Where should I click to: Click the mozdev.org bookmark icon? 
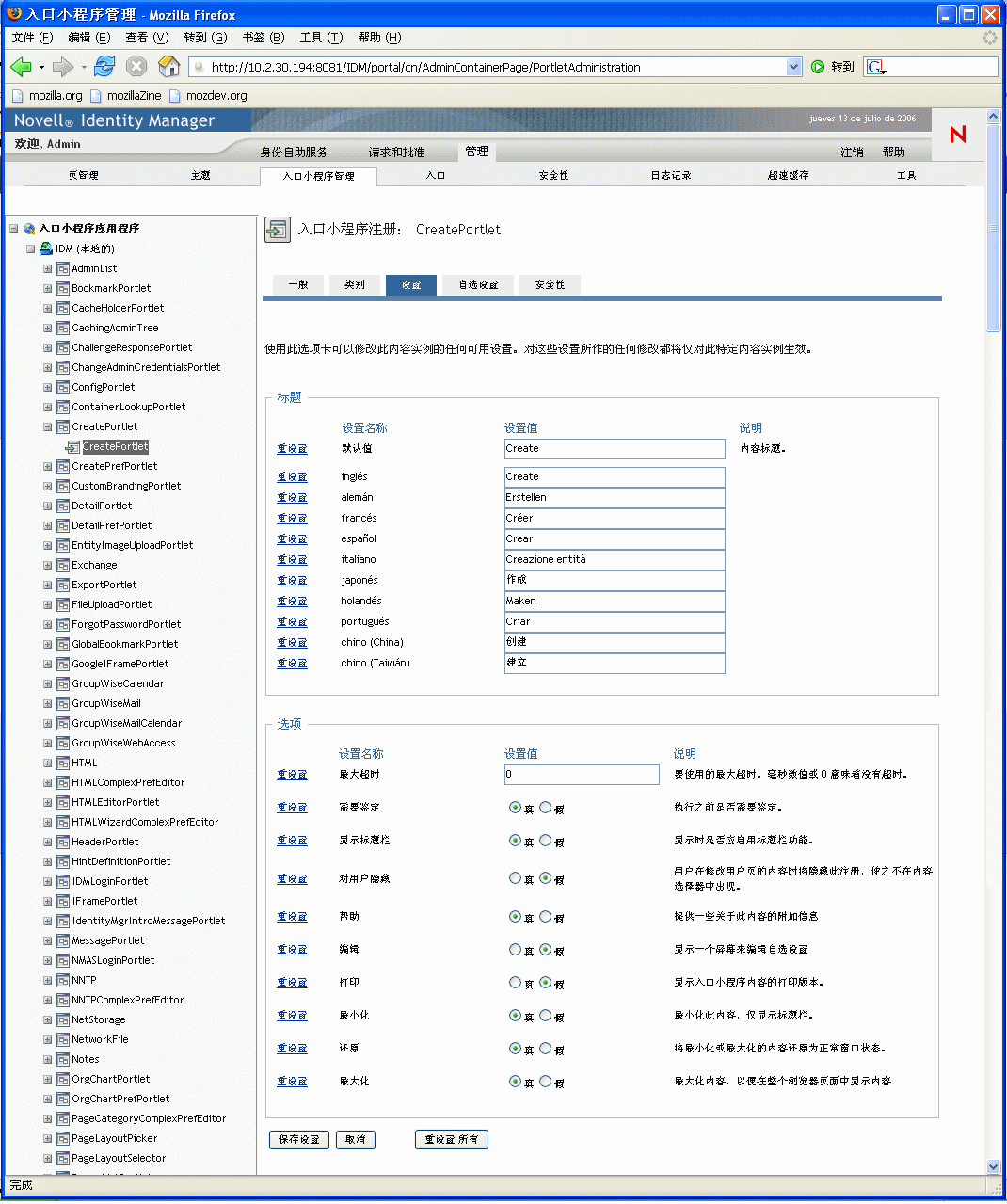tap(175, 95)
